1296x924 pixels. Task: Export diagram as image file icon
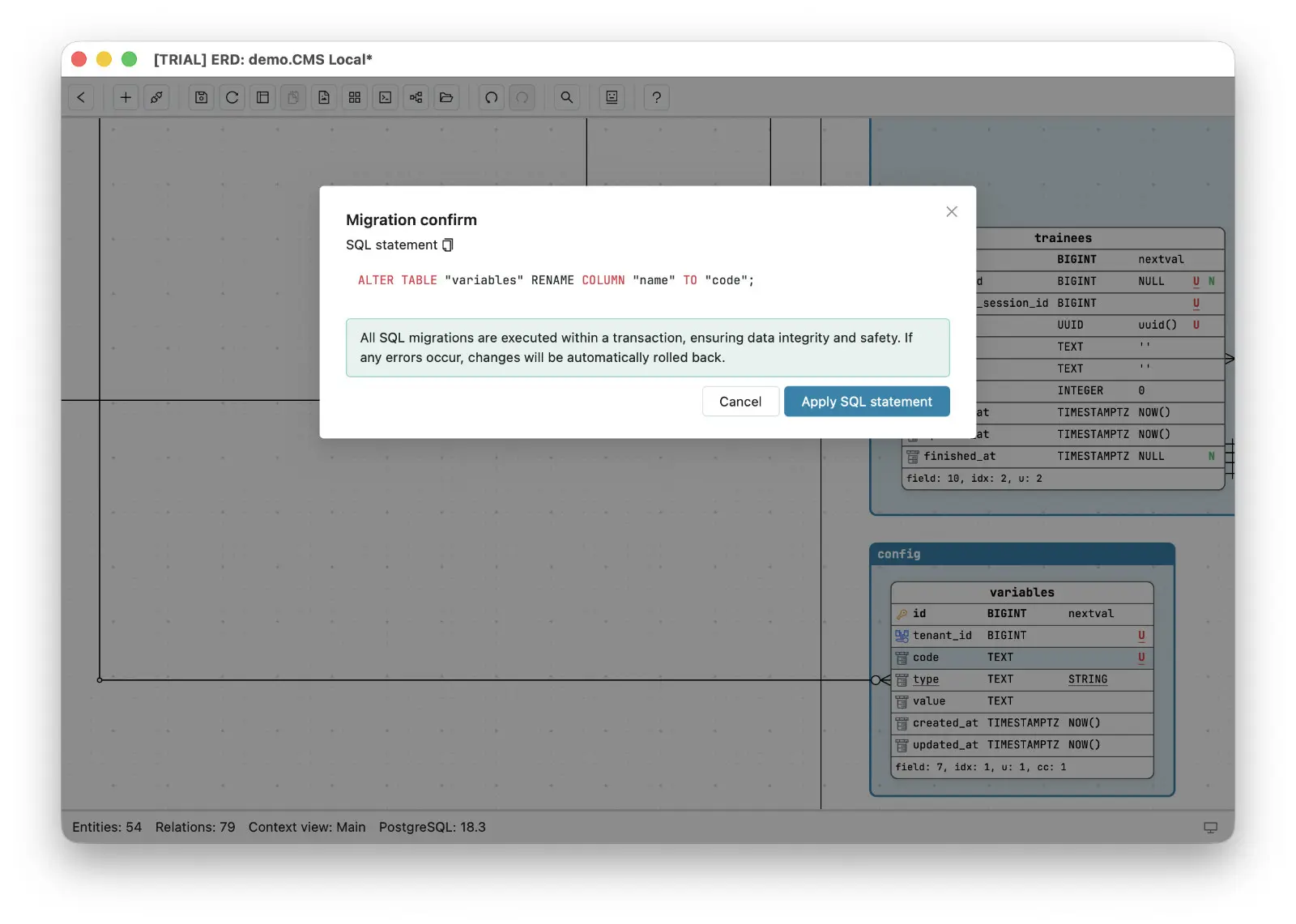coord(324,97)
